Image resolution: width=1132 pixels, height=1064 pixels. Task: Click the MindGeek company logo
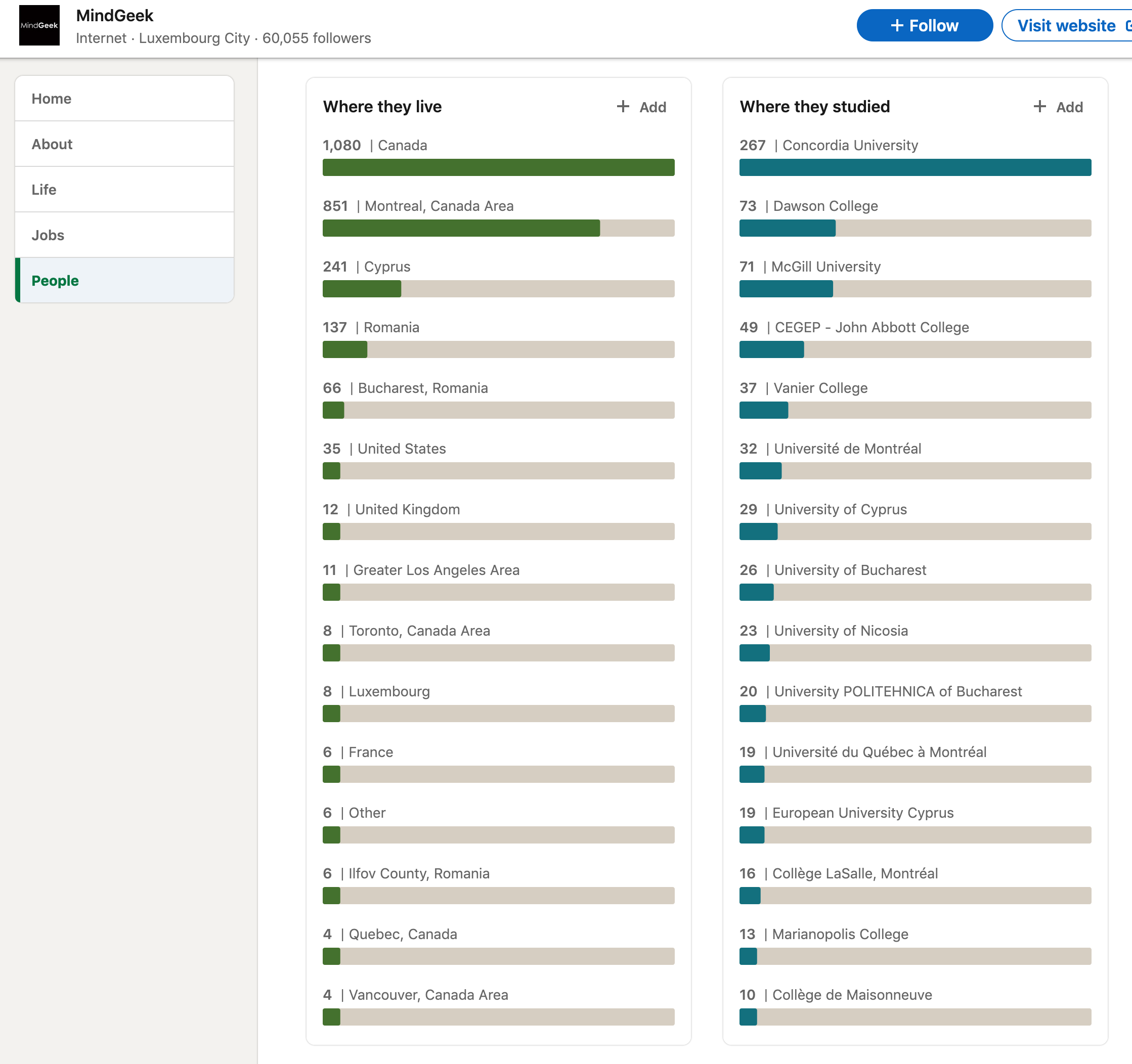click(x=39, y=25)
